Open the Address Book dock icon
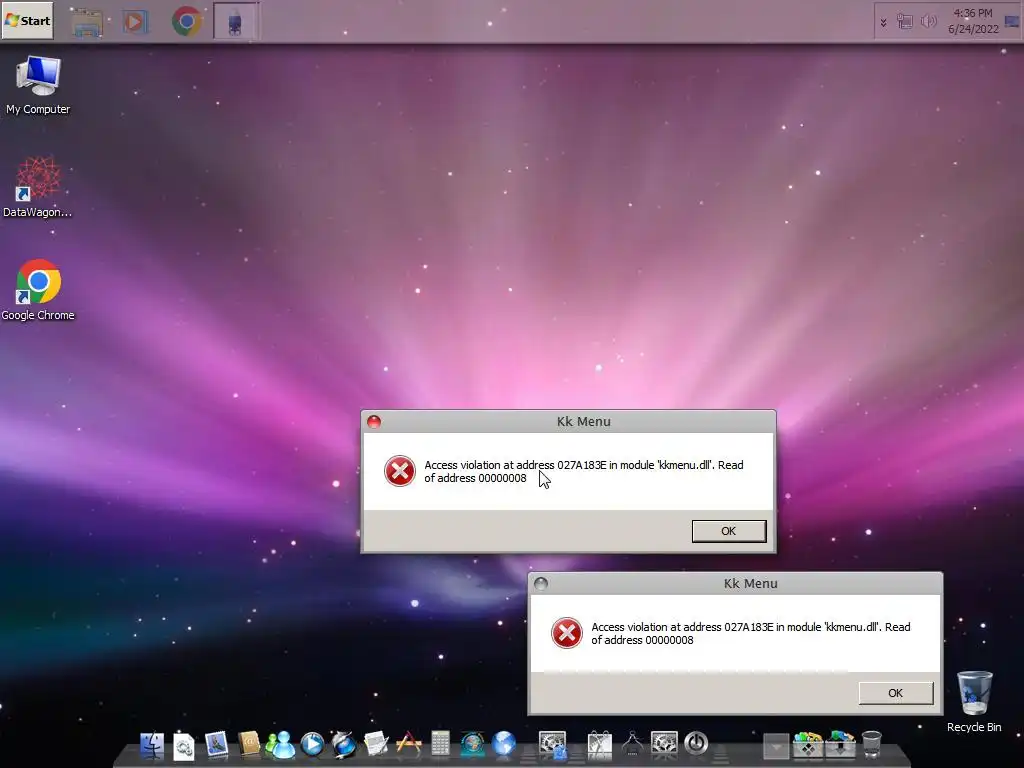1024x768 pixels. (249, 744)
